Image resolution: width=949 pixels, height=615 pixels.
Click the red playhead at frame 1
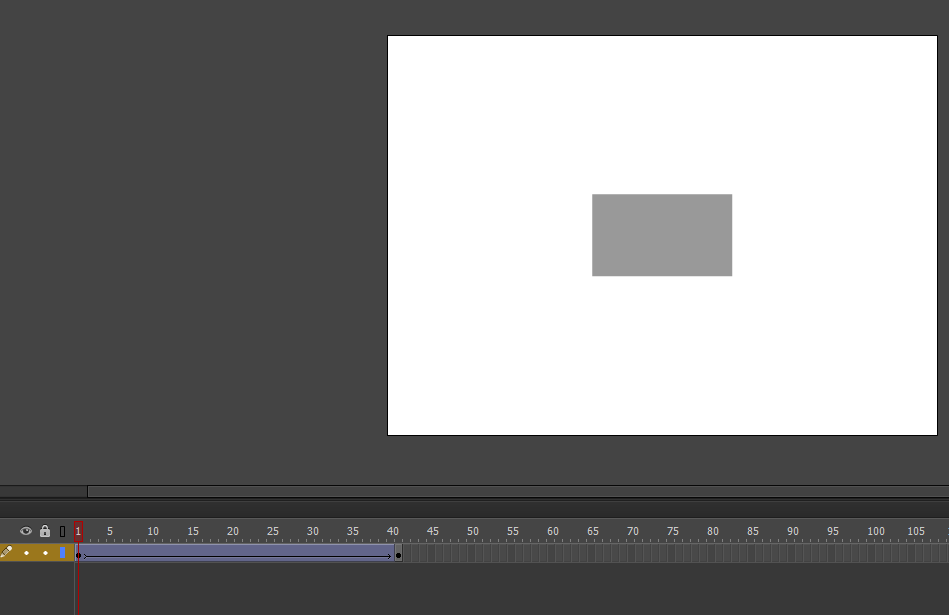click(78, 531)
